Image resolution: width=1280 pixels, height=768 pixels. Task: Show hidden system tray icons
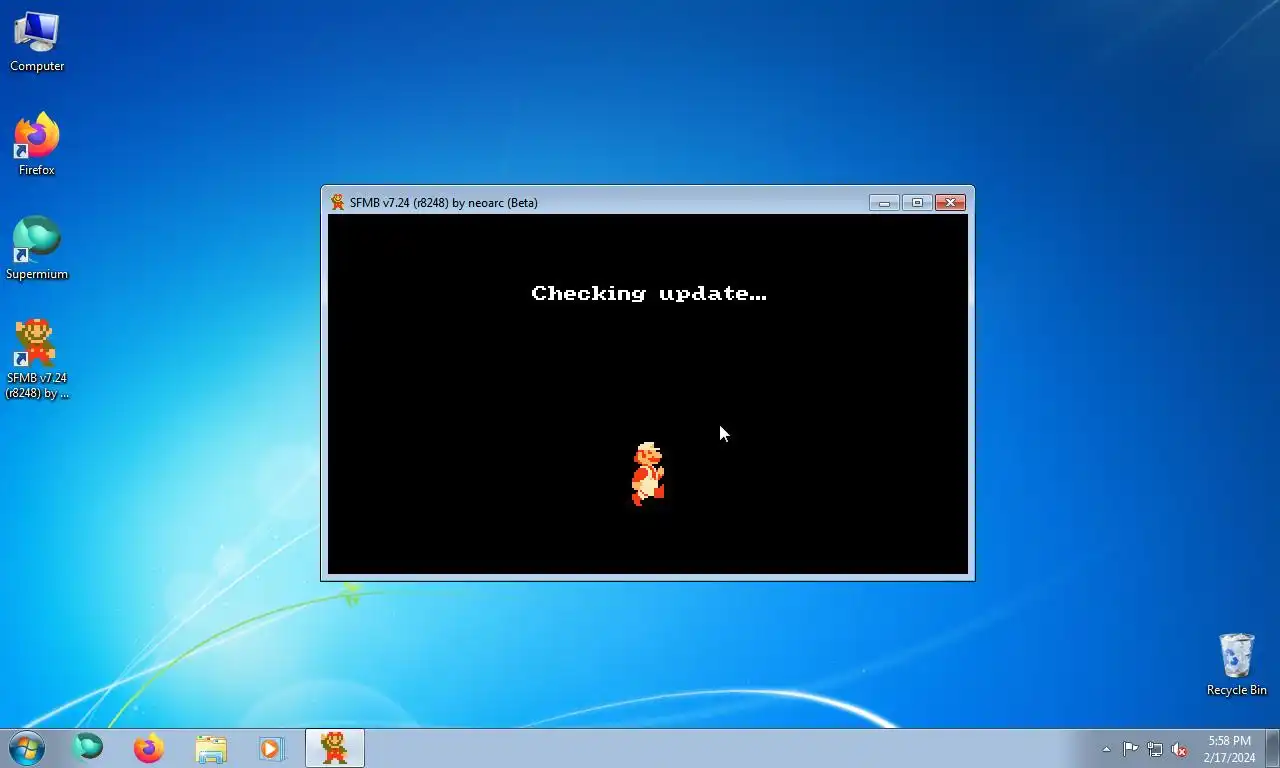coord(1106,749)
